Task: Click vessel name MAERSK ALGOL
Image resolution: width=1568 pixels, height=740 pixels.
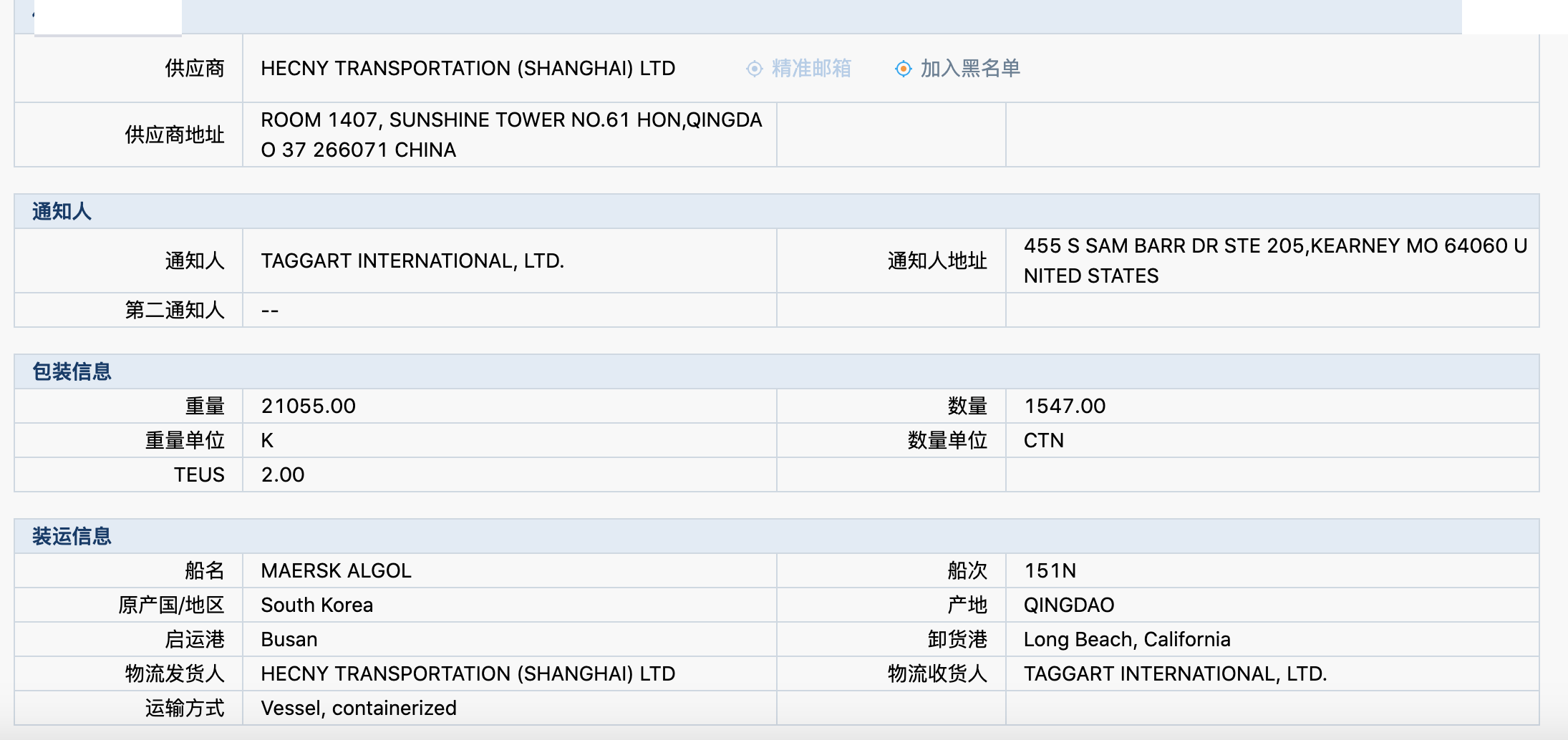Action: pyautogui.click(x=336, y=571)
